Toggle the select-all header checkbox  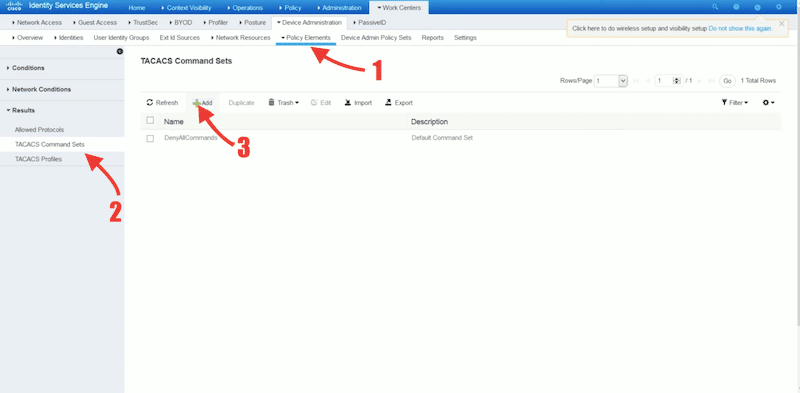pos(150,120)
